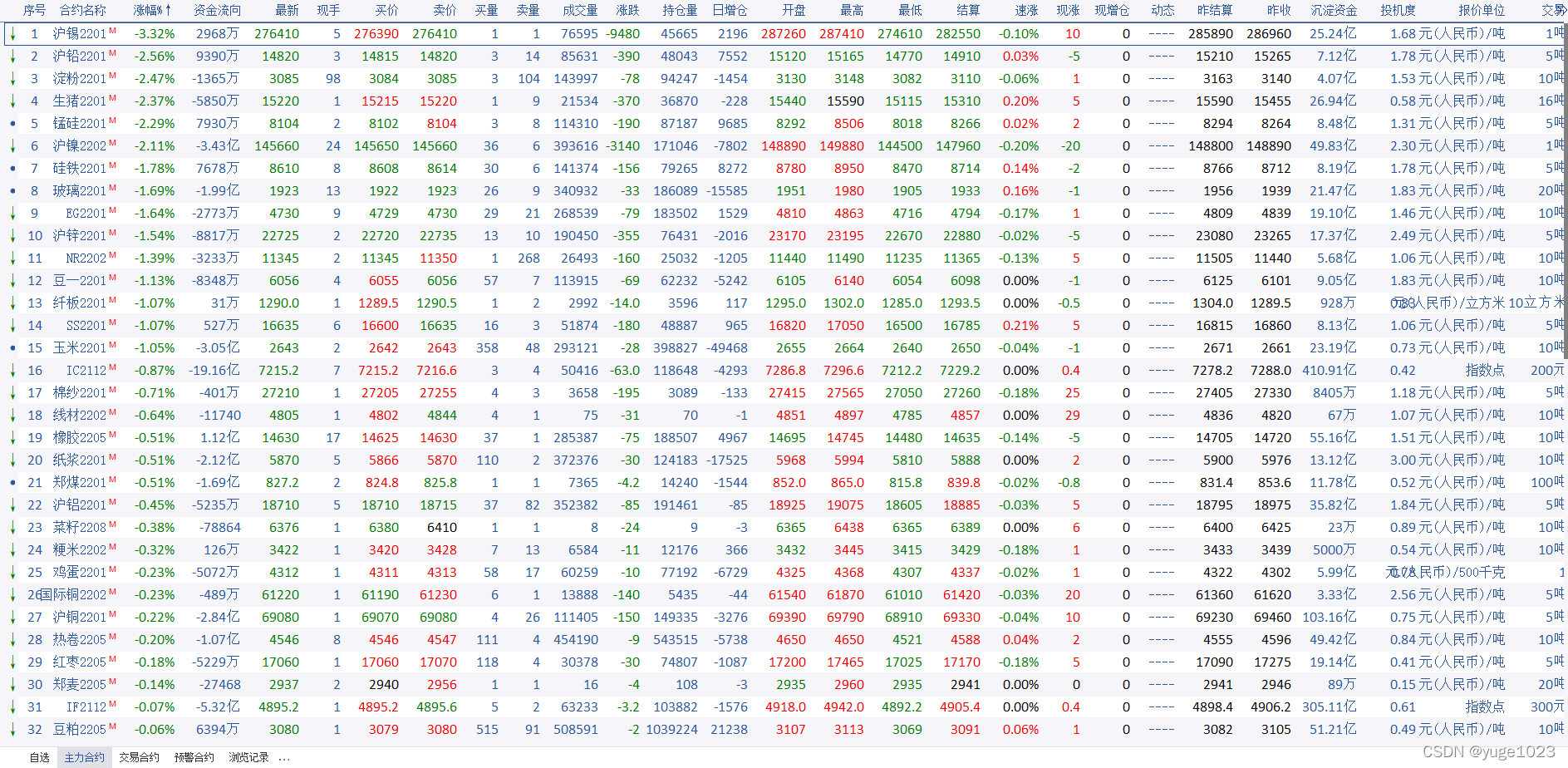Click the 1039224 open interest for 豆粕2205
Viewport: 1568px width, 768px height.
coord(671,730)
